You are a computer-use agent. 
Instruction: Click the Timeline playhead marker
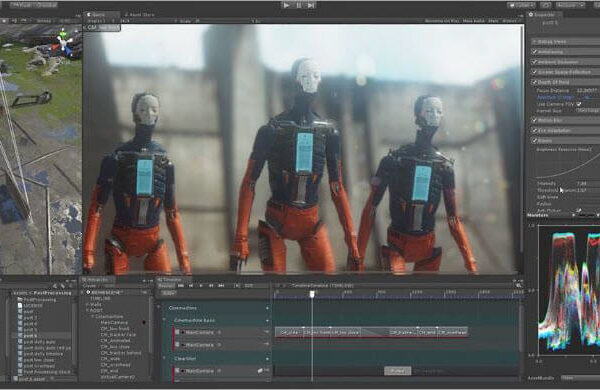312,294
